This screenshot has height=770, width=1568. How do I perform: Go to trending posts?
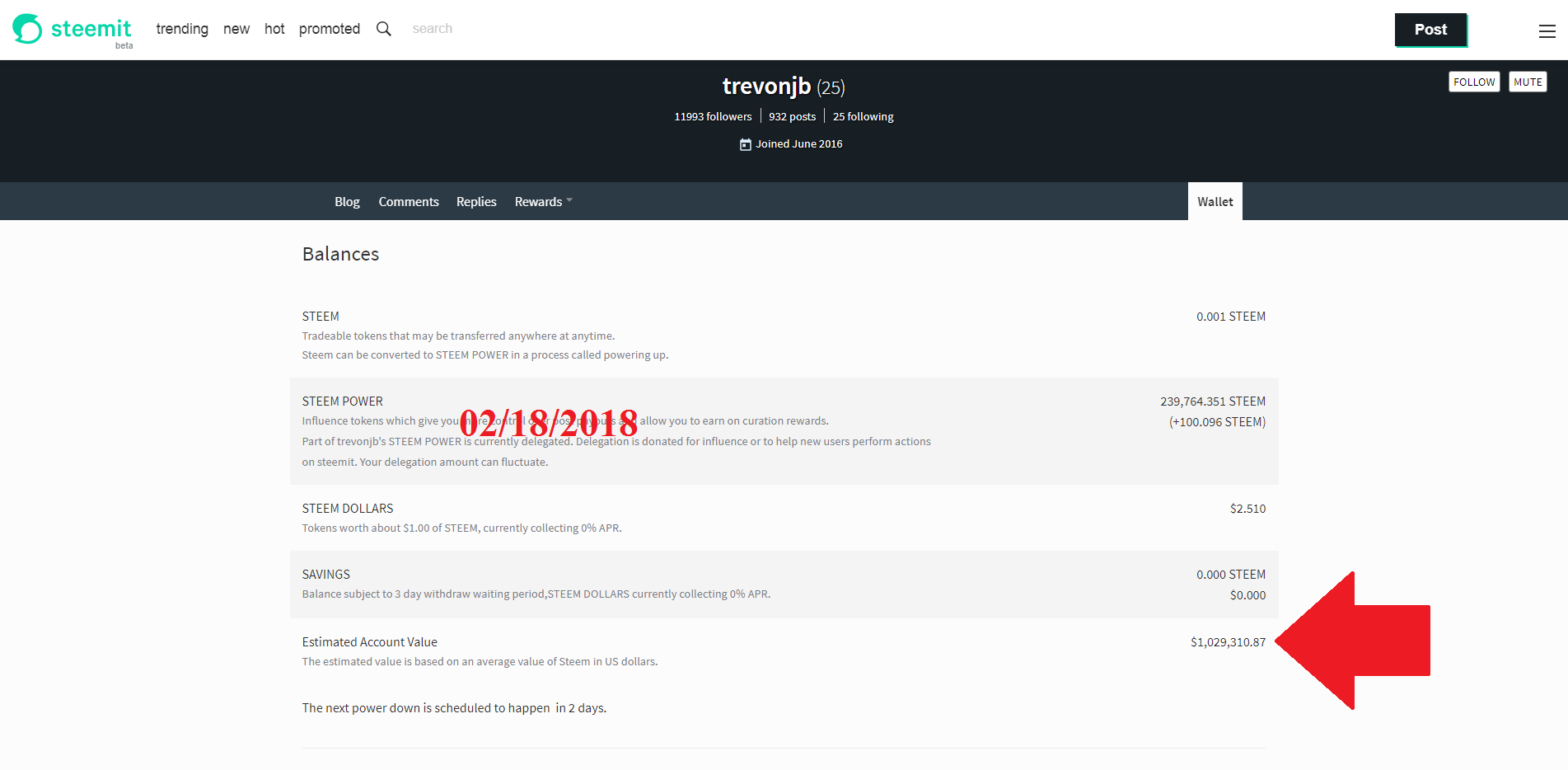[182, 29]
